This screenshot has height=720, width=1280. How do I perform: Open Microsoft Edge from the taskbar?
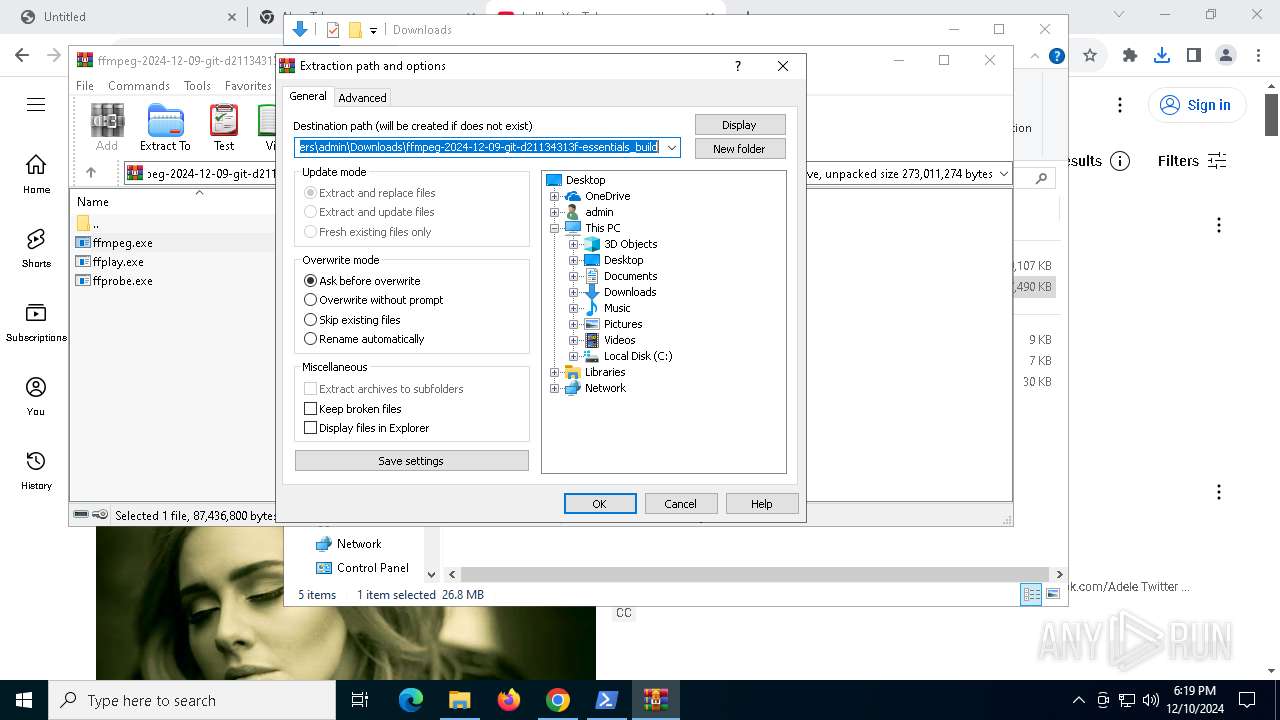(x=411, y=700)
